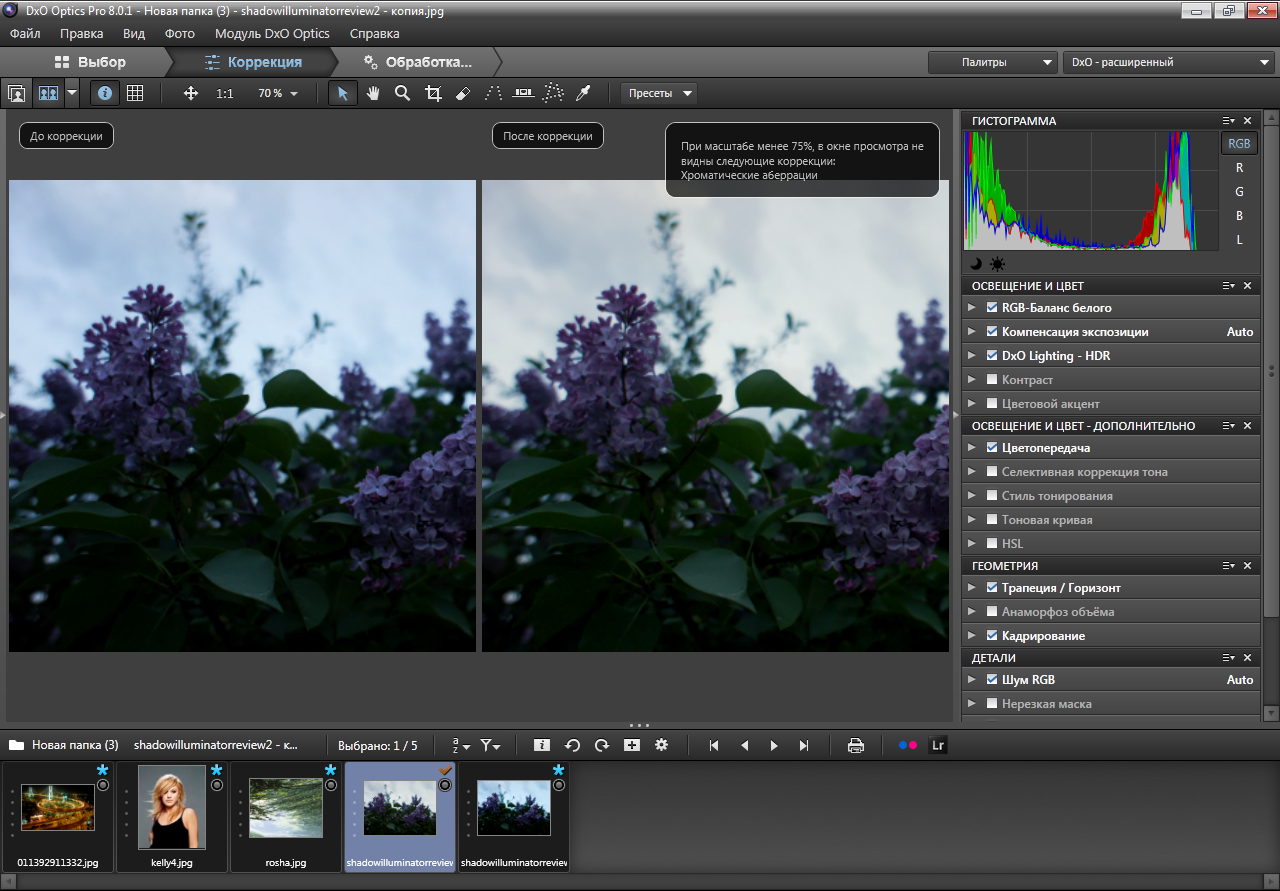Go to next image arrow

[774, 745]
